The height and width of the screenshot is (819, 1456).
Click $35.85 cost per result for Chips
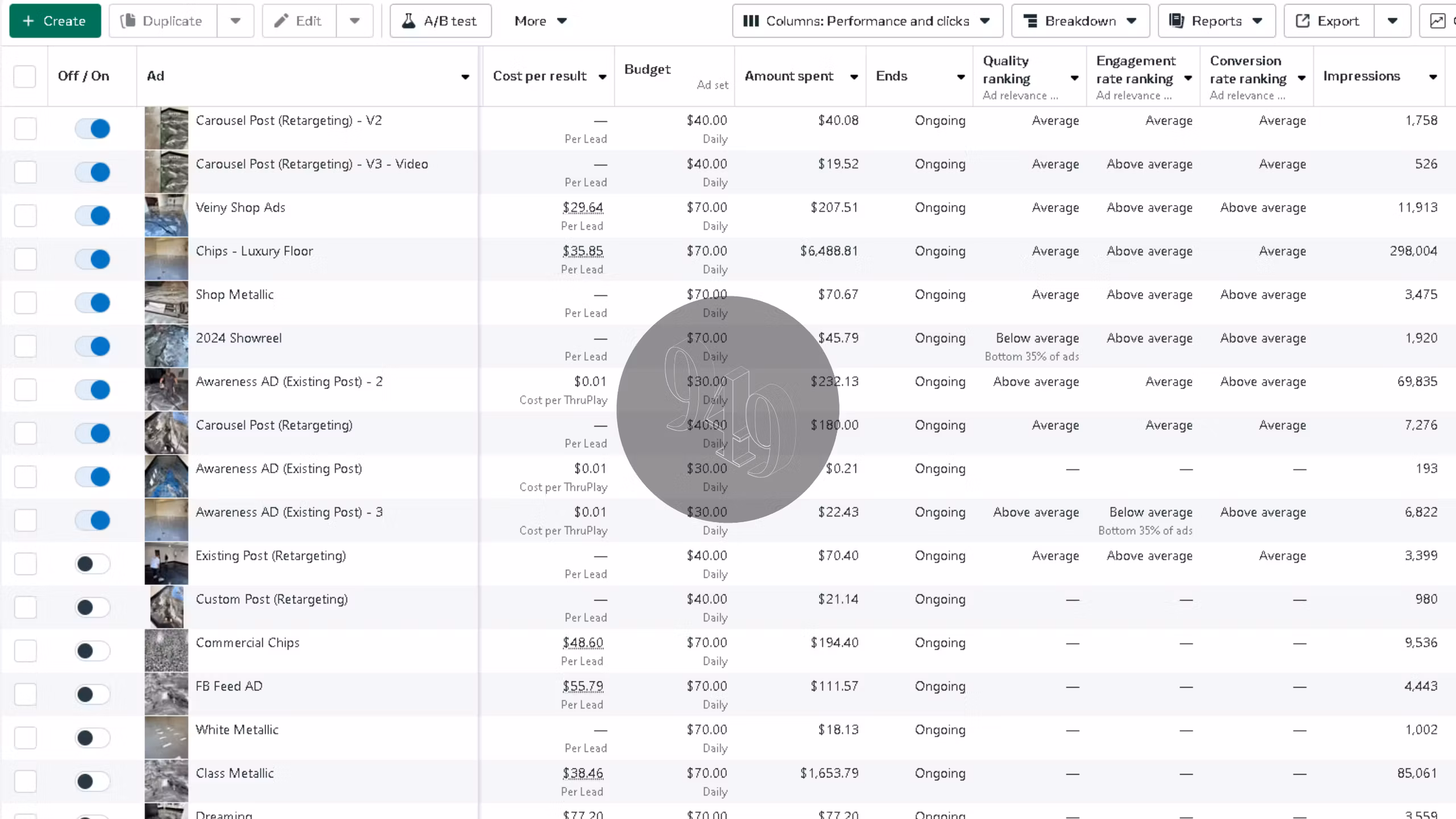583,251
